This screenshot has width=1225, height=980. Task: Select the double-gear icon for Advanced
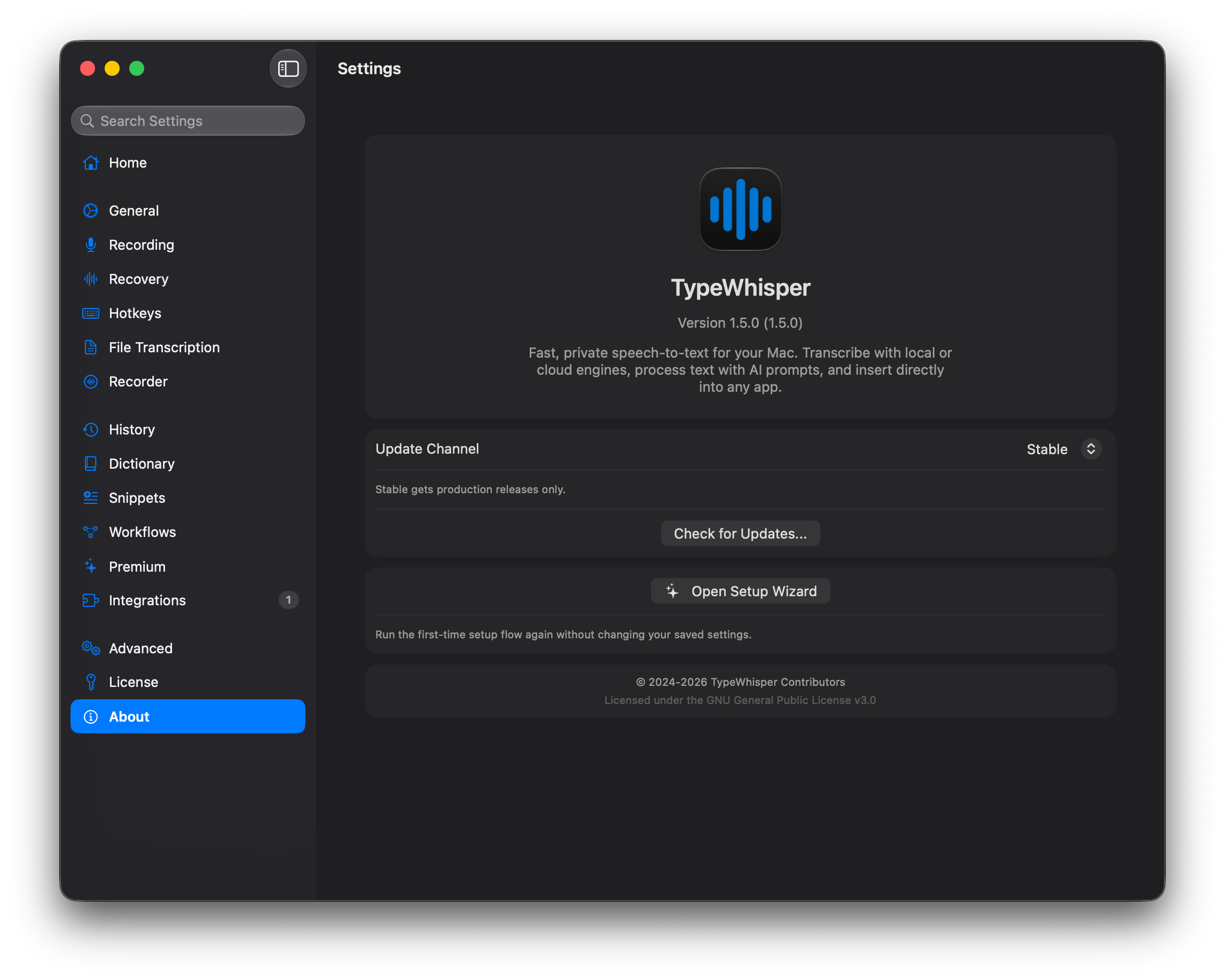(x=90, y=648)
